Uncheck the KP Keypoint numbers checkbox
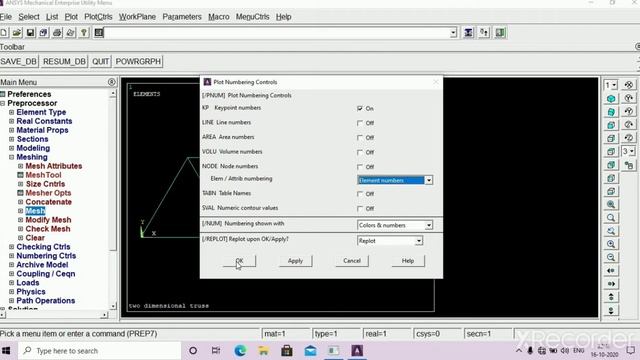 pos(360,108)
